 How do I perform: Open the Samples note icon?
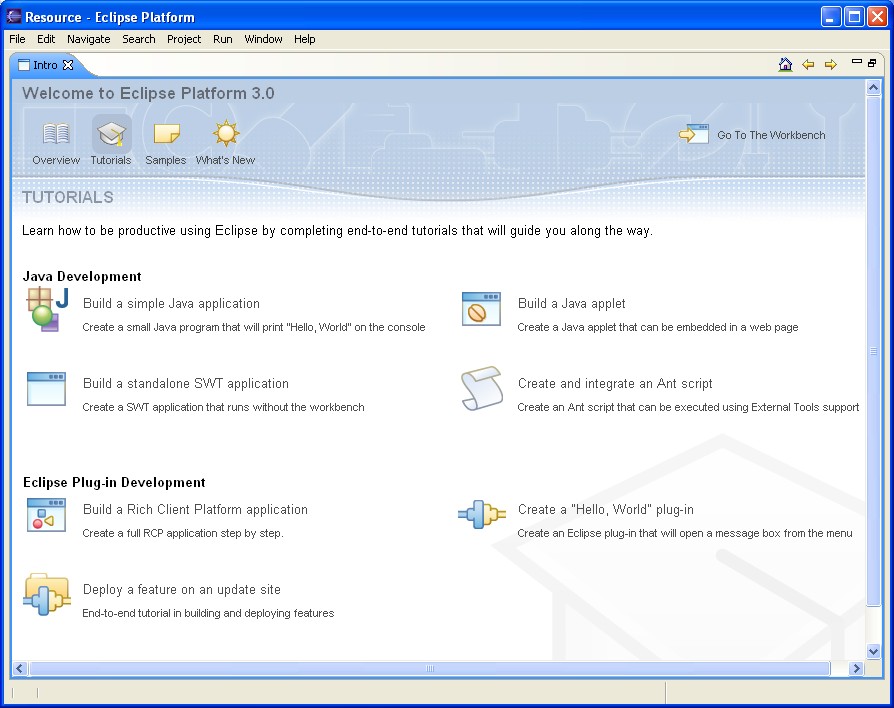click(x=166, y=134)
